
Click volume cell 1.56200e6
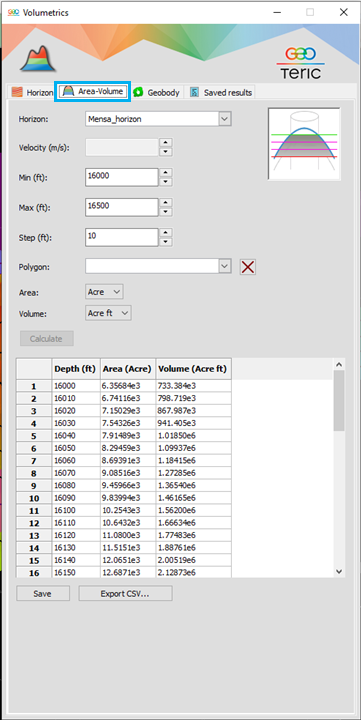193,510
